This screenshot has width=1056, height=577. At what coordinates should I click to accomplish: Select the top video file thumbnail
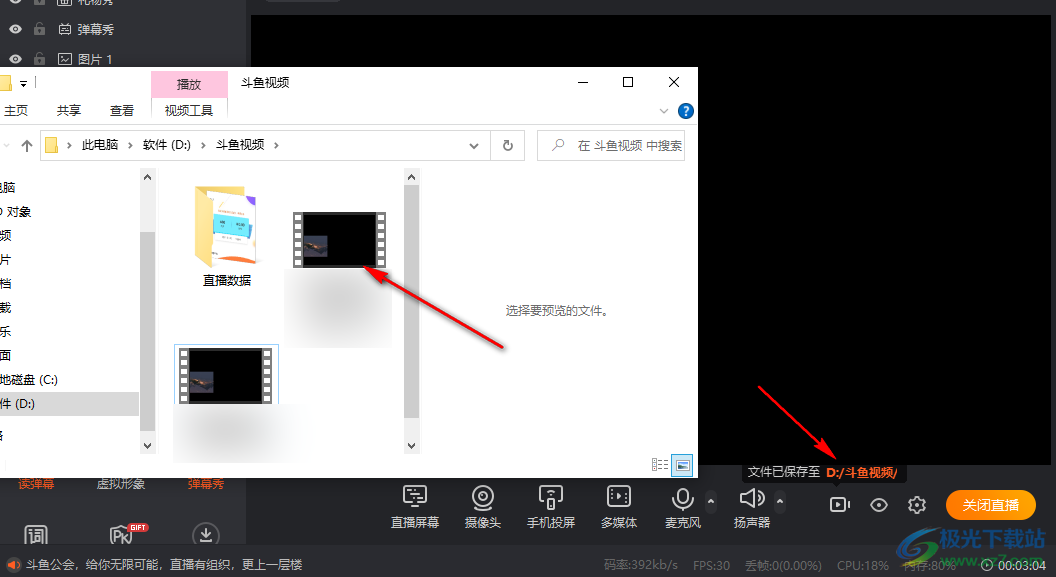[339, 240]
